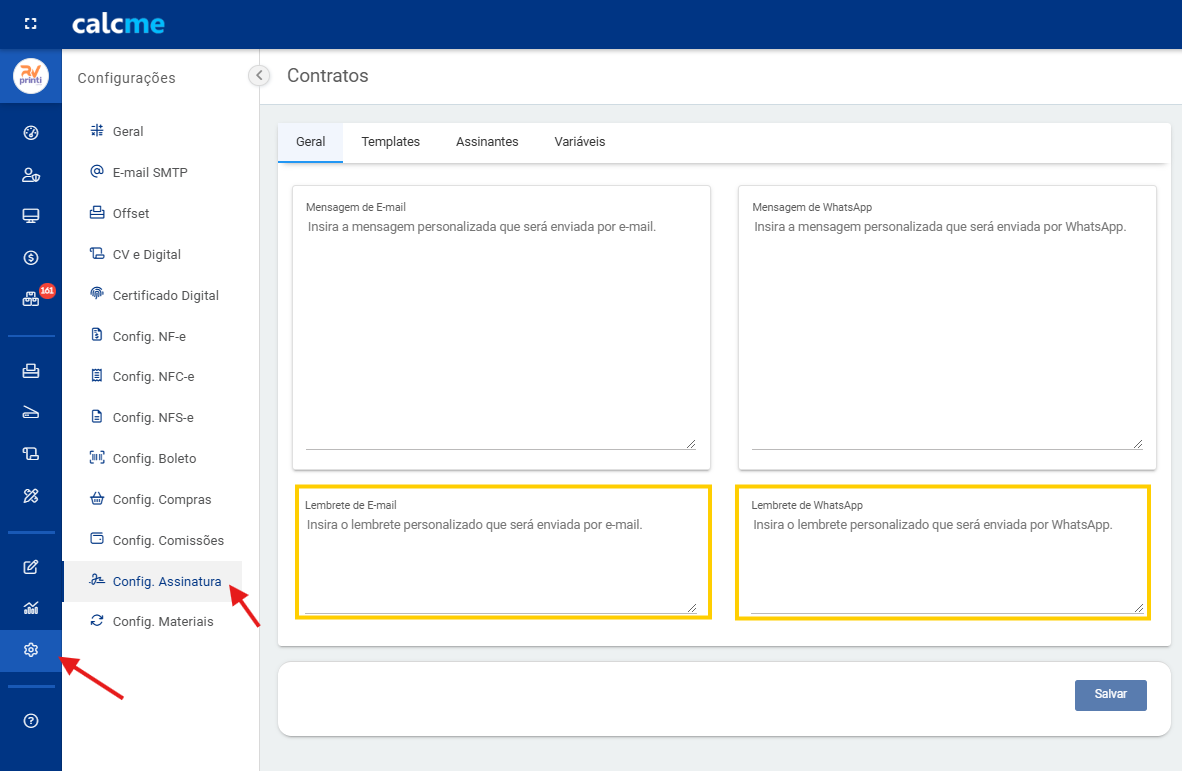Image resolution: width=1182 pixels, height=771 pixels.
Task: Open the financial dollar icon in sidebar
Action: pos(31,258)
